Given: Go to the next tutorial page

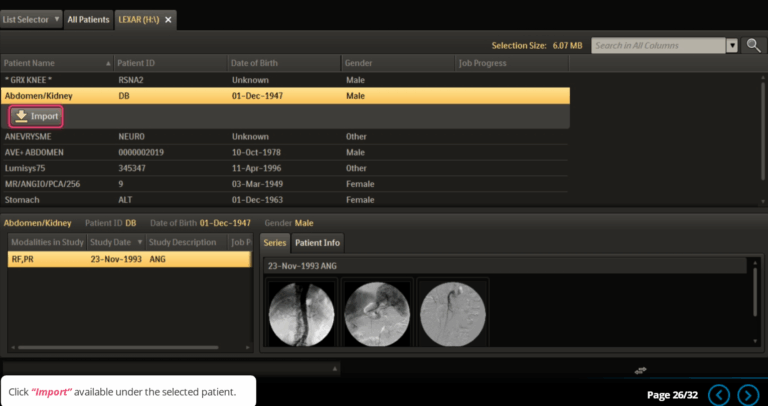Looking at the screenshot, I should click(x=748, y=395).
